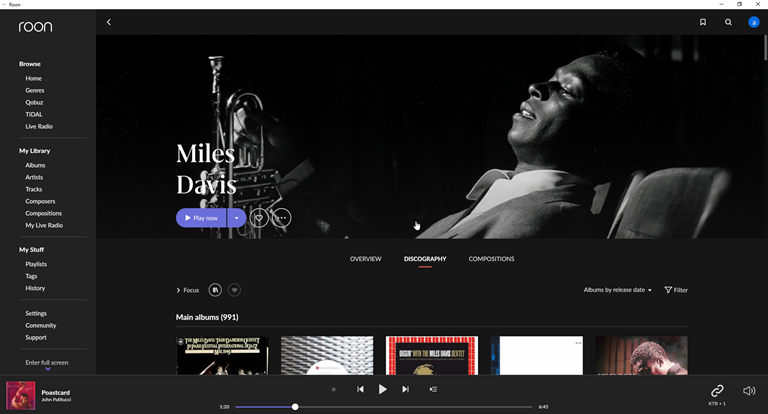This screenshot has width=768, height=414.
Task: Skip to next track
Action: point(406,389)
